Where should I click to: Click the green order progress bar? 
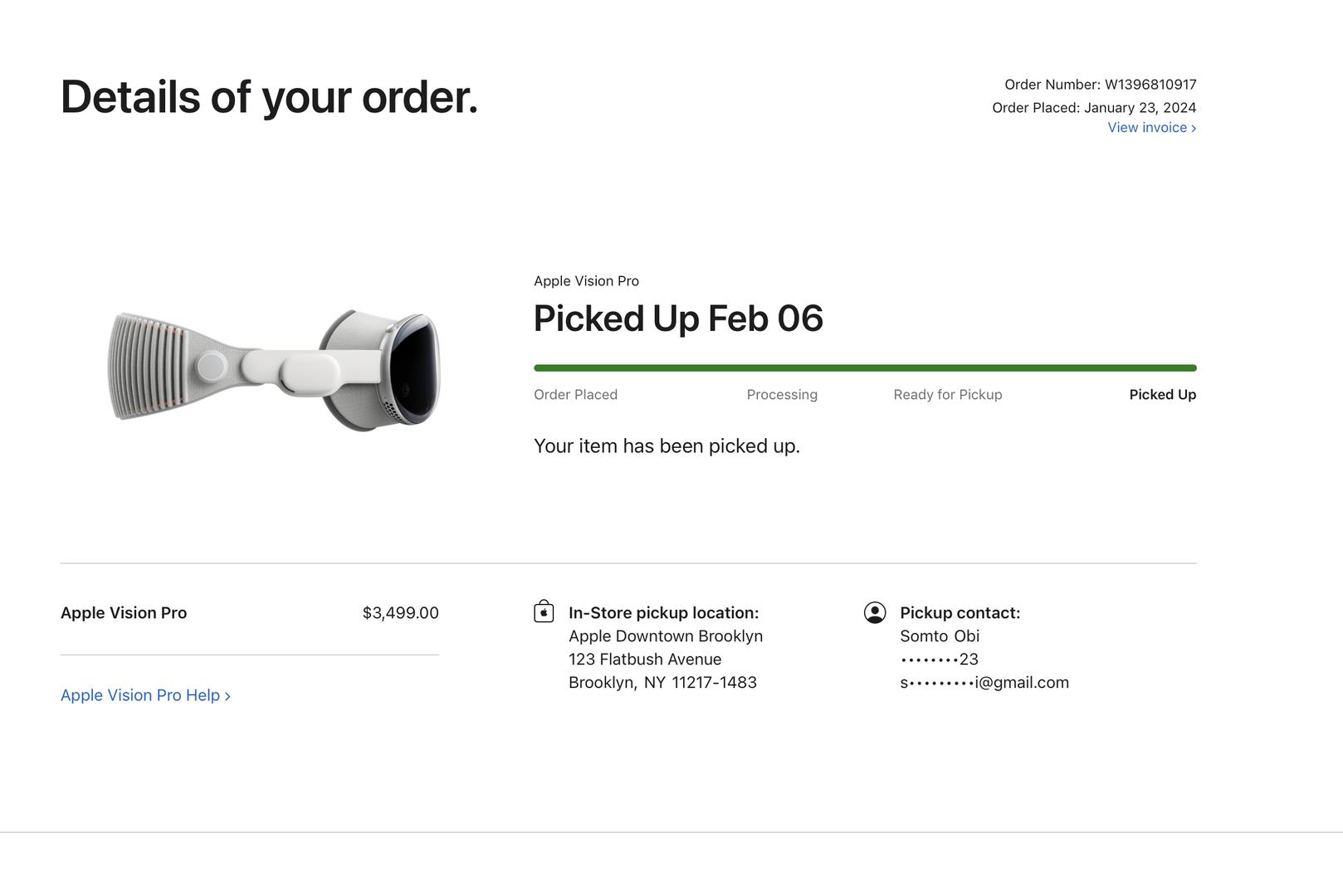coord(865,368)
